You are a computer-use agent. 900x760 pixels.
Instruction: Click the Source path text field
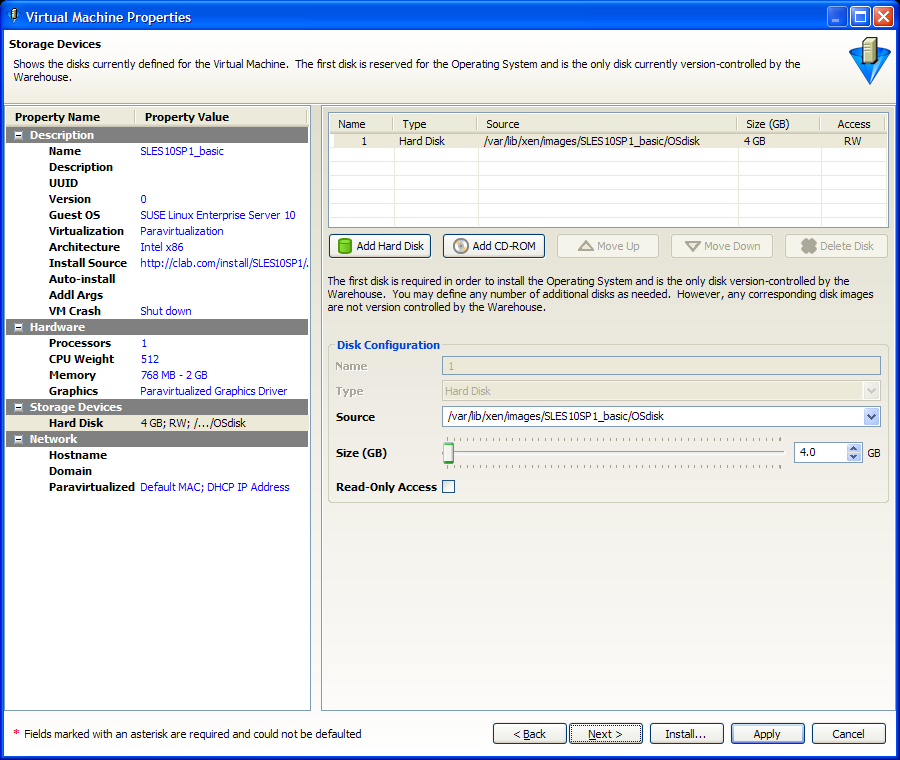pyautogui.click(x=653, y=417)
